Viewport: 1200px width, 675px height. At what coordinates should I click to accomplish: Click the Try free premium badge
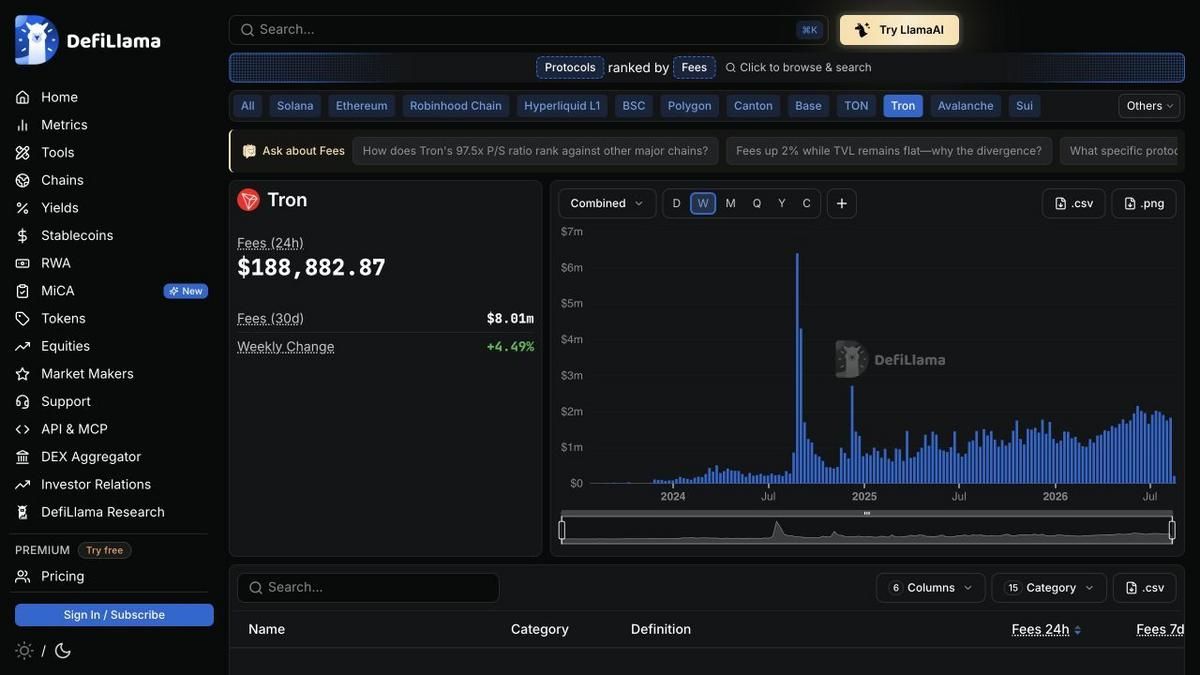pyautogui.click(x=104, y=550)
